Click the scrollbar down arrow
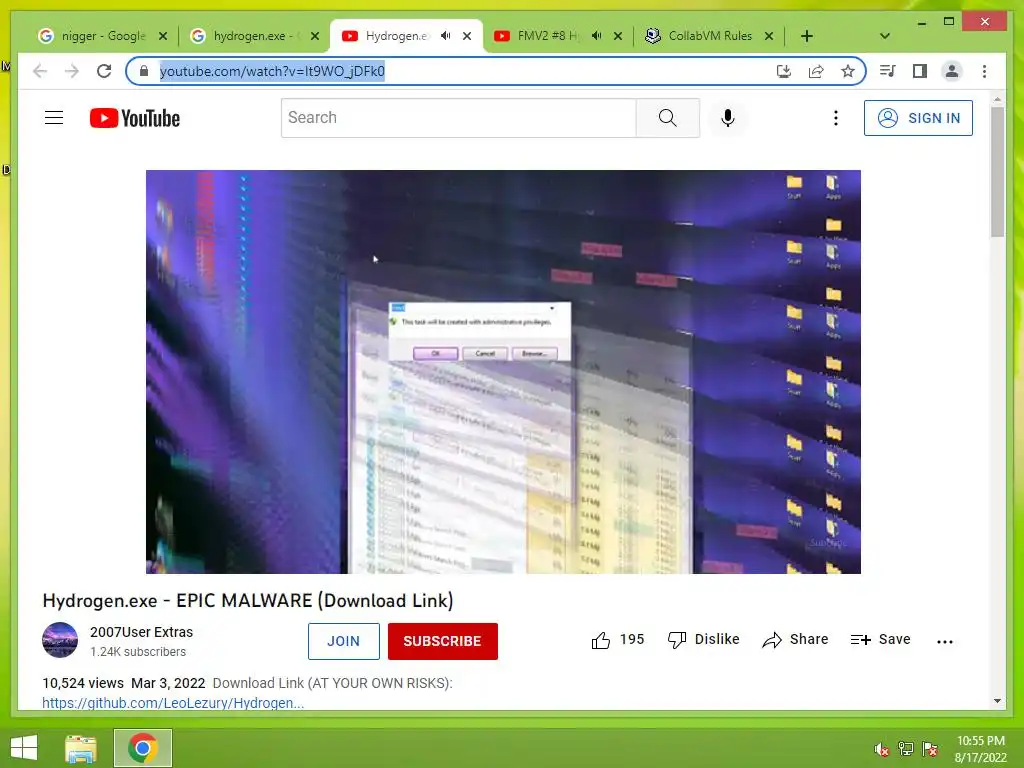 coord(997,701)
